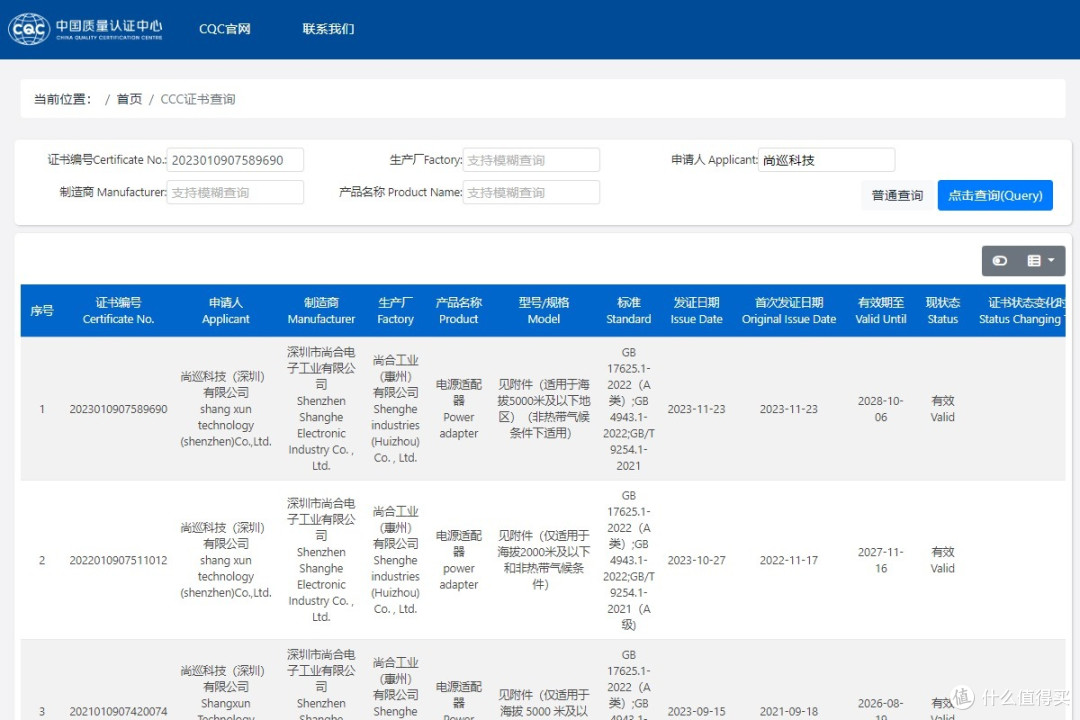This screenshot has width=1080, height=720.
Task: Select row 1 applicant 尚巡科技 cell
Action: 226,409
